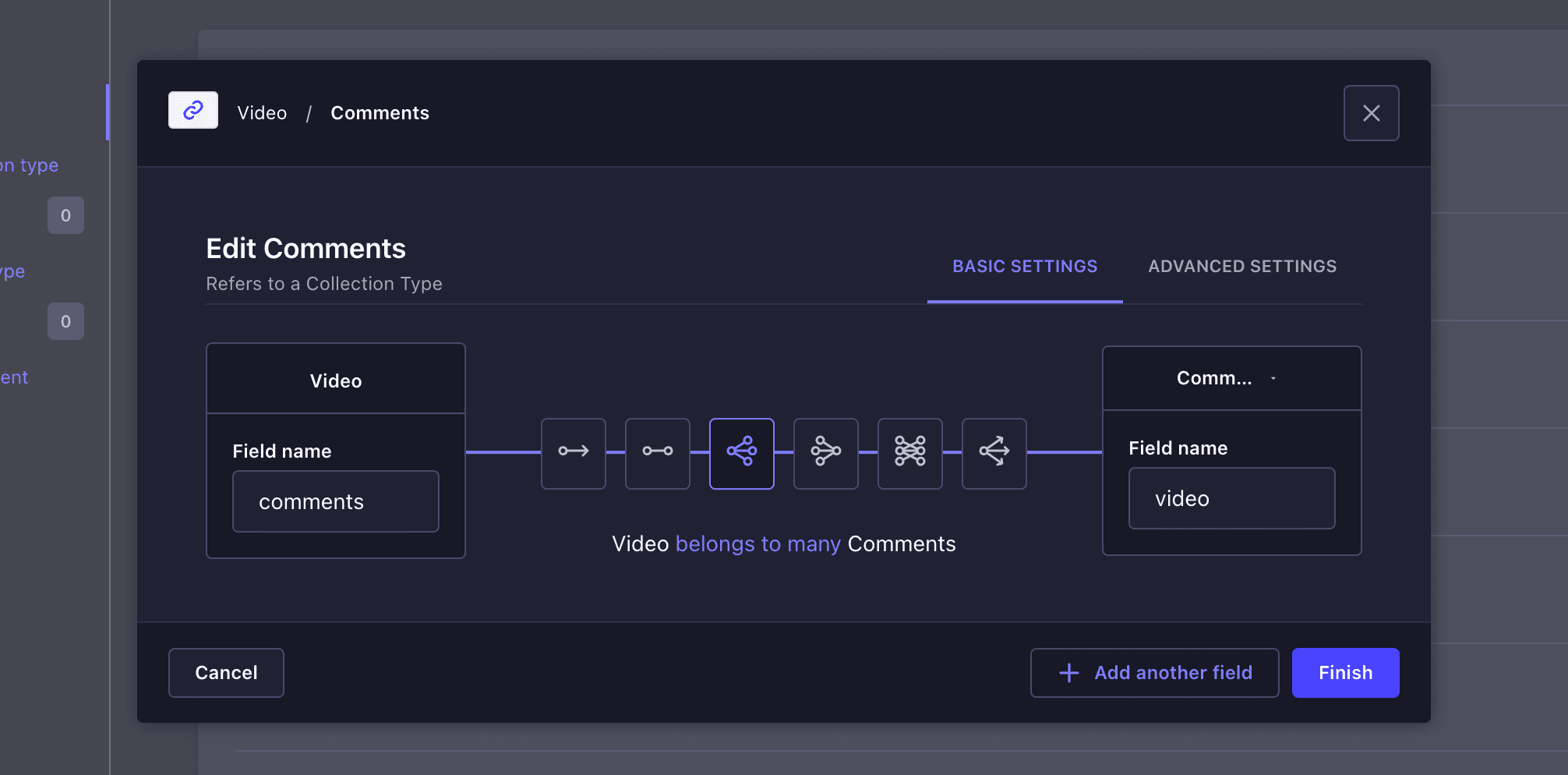This screenshot has width=1568, height=775.
Task: Select the one-way arrow relation icon
Action: click(573, 453)
